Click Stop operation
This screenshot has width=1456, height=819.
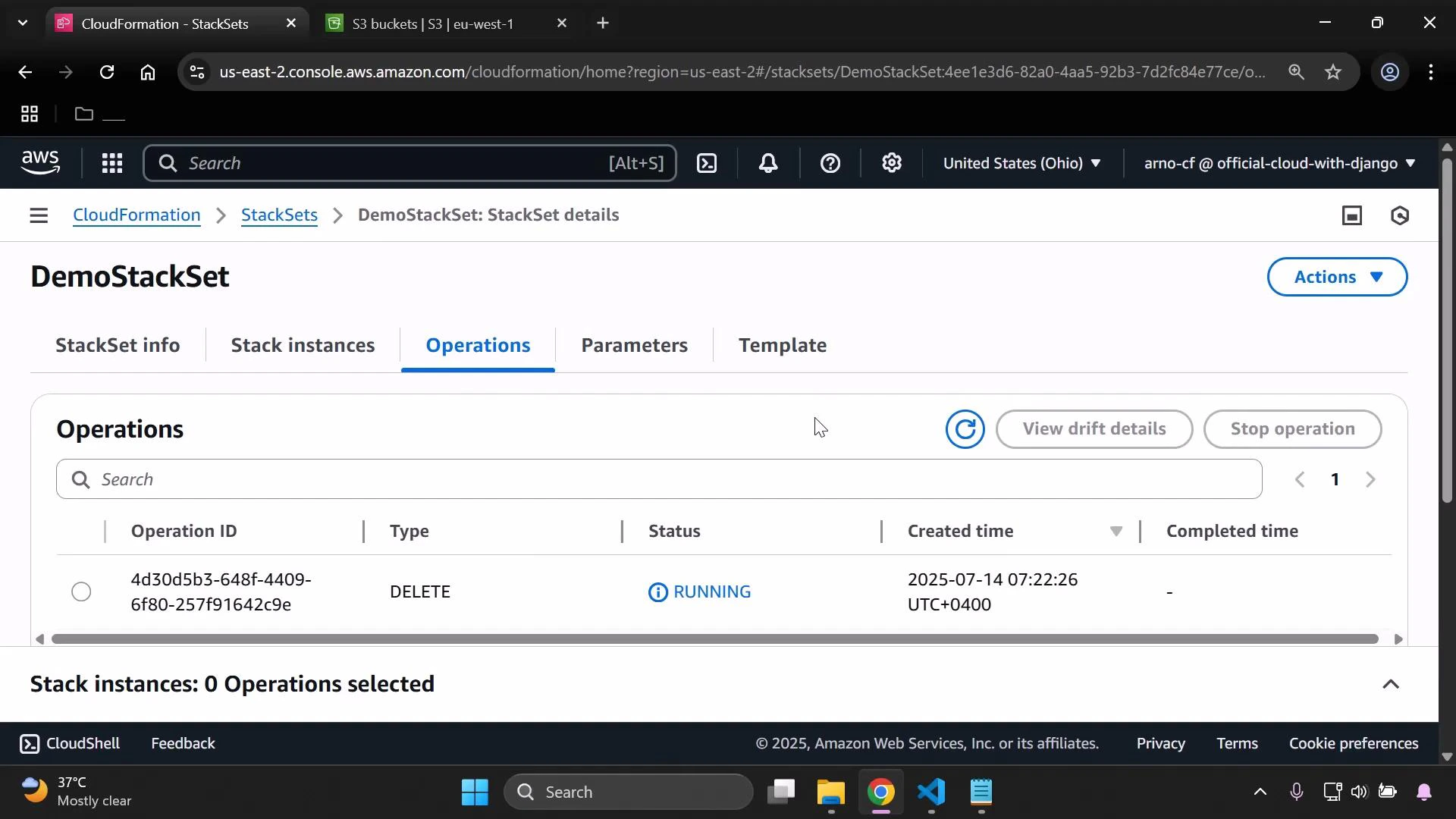pos(1292,428)
